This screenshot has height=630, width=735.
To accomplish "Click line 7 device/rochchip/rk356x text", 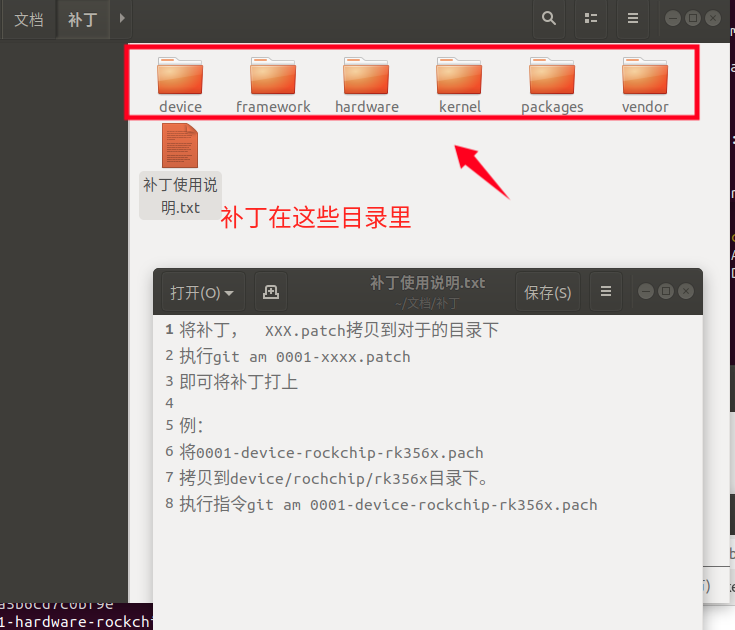I will 333,478.
